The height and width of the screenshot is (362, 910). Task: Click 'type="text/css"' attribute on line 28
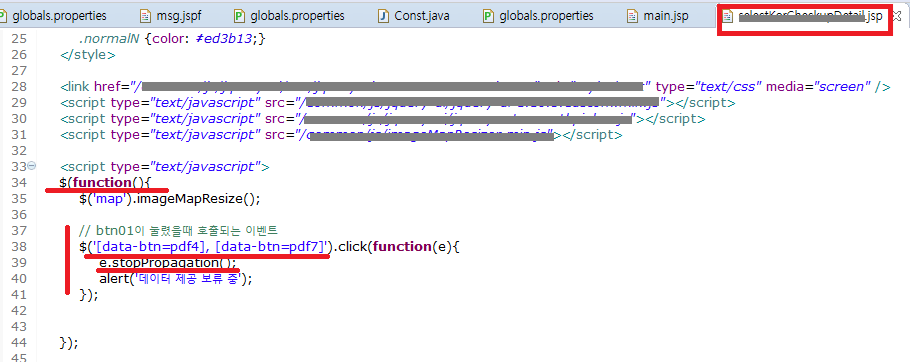click(708, 86)
